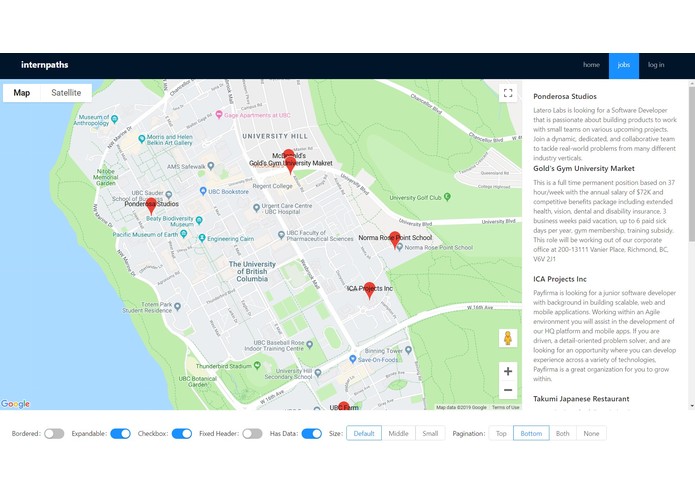This screenshot has height=494, width=695.
Task: Click the Ponderosa Studios red map pin
Action: (151, 206)
